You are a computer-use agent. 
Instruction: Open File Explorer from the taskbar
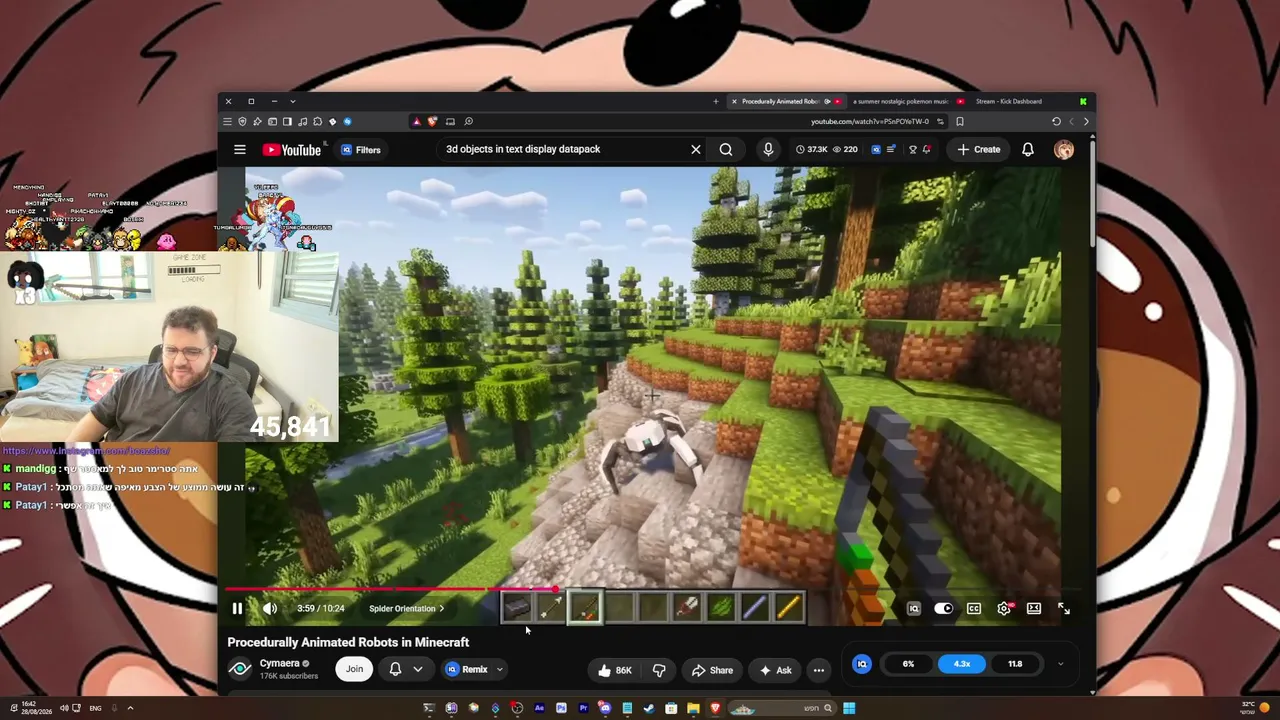coord(693,708)
